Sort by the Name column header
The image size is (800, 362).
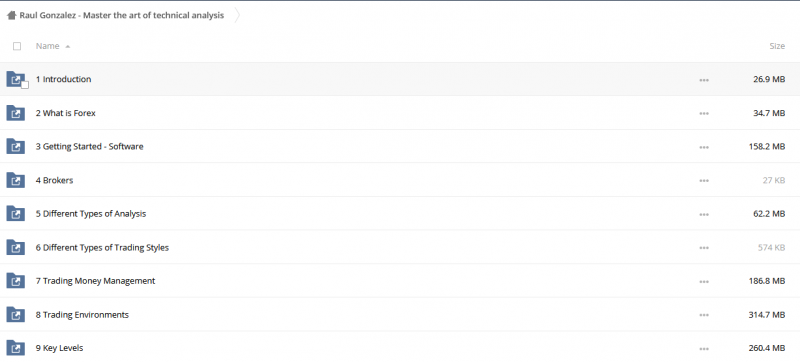click(47, 46)
